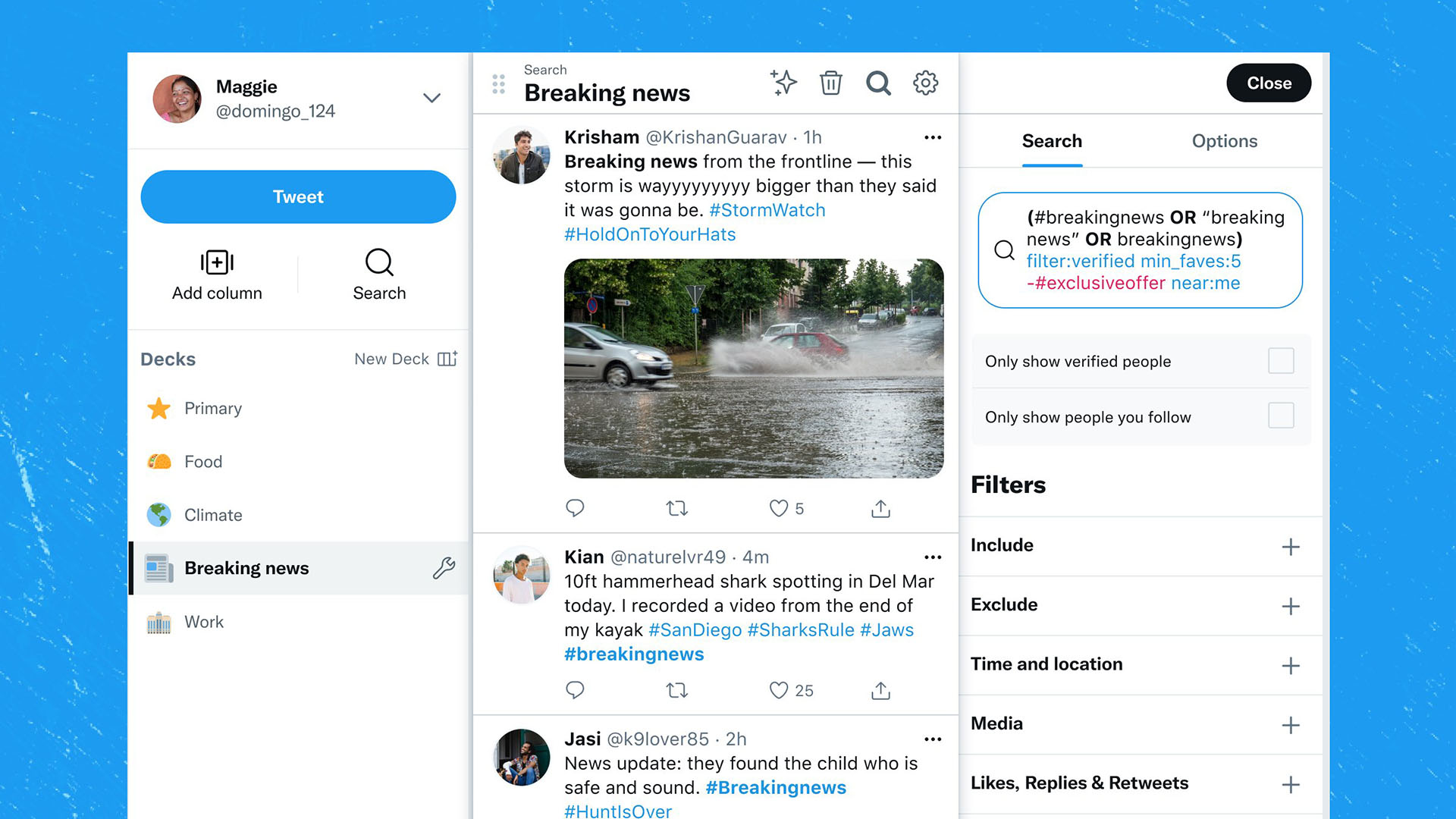Screen dimensions: 1456x819
Task: Expand Time and location filter
Action: pos(1291,666)
